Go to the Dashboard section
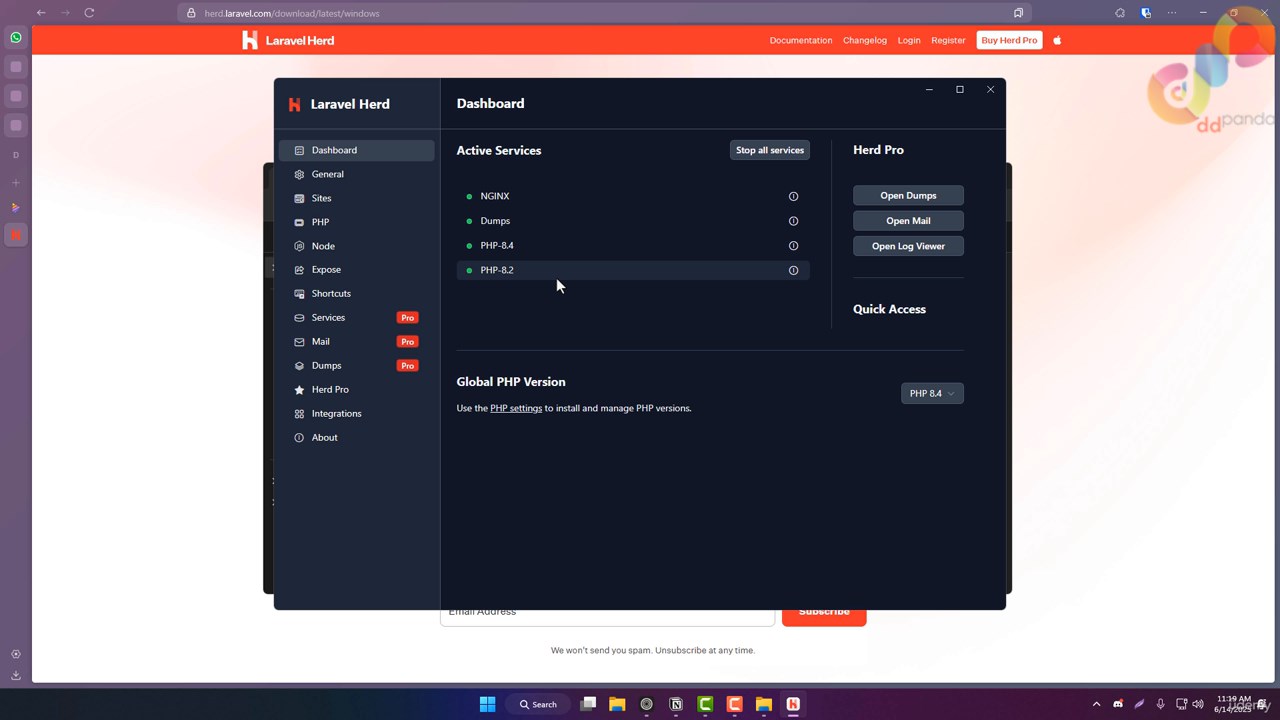This screenshot has height=720, width=1280. point(356,150)
